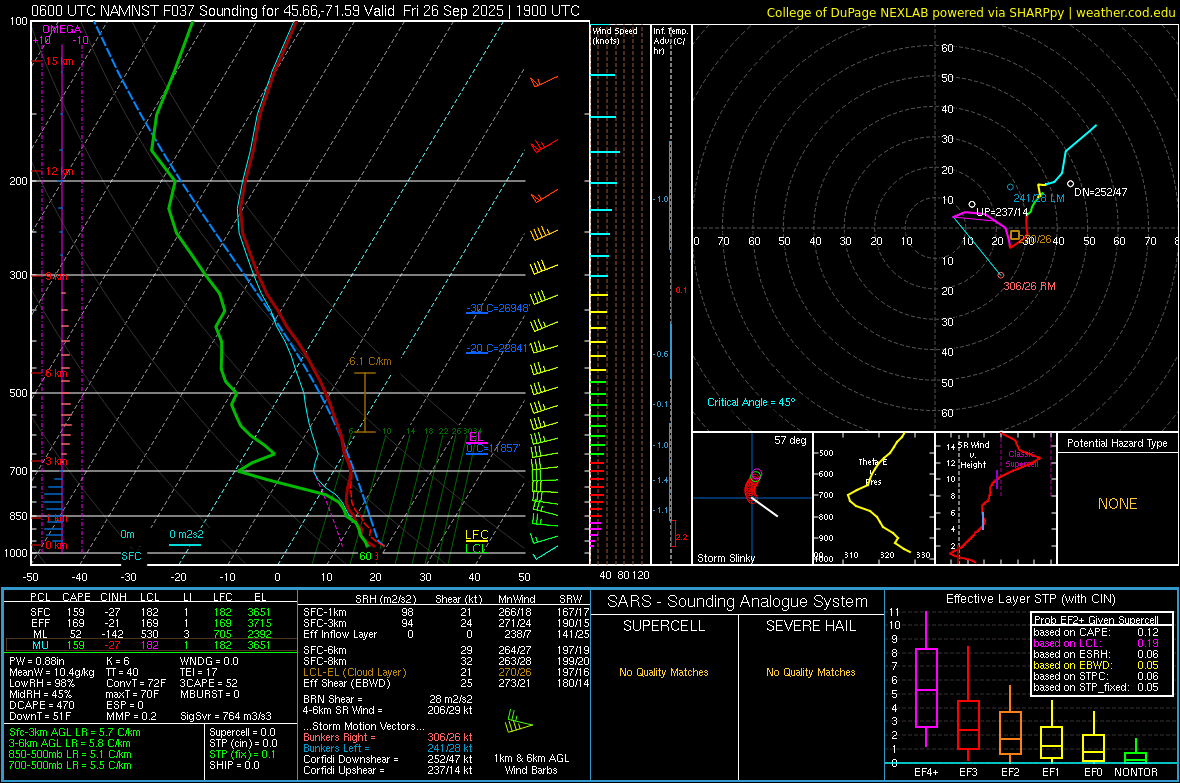Click the 0 C=14857 freezing level label

(492, 448)
